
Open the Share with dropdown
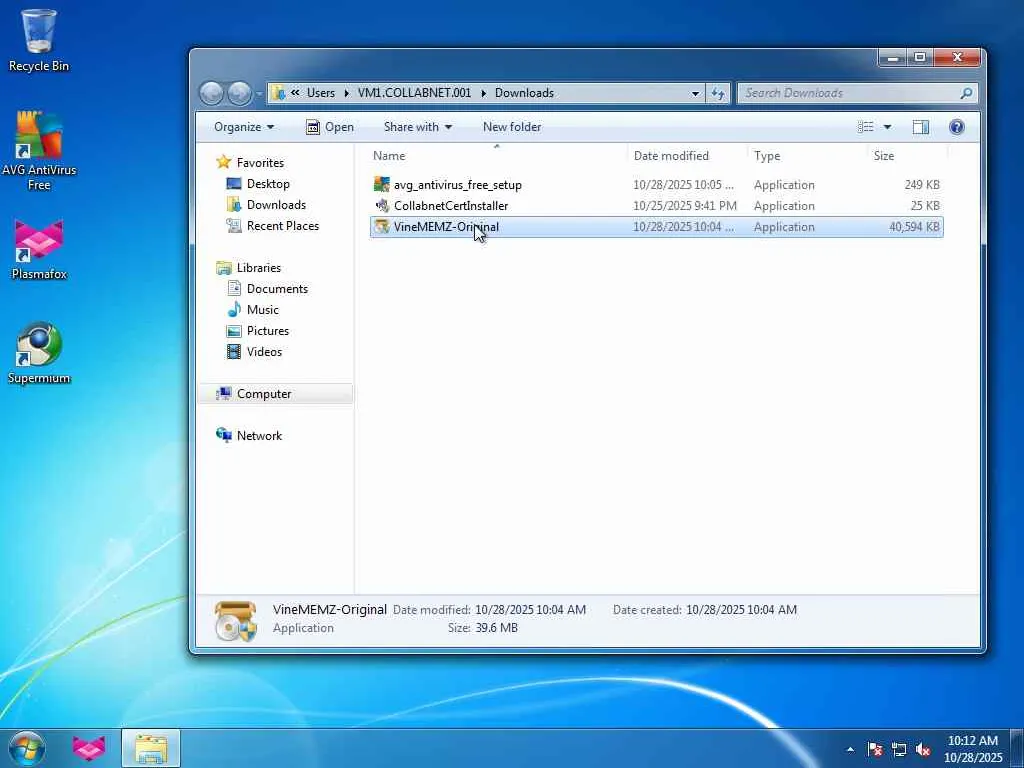[418, 127]
